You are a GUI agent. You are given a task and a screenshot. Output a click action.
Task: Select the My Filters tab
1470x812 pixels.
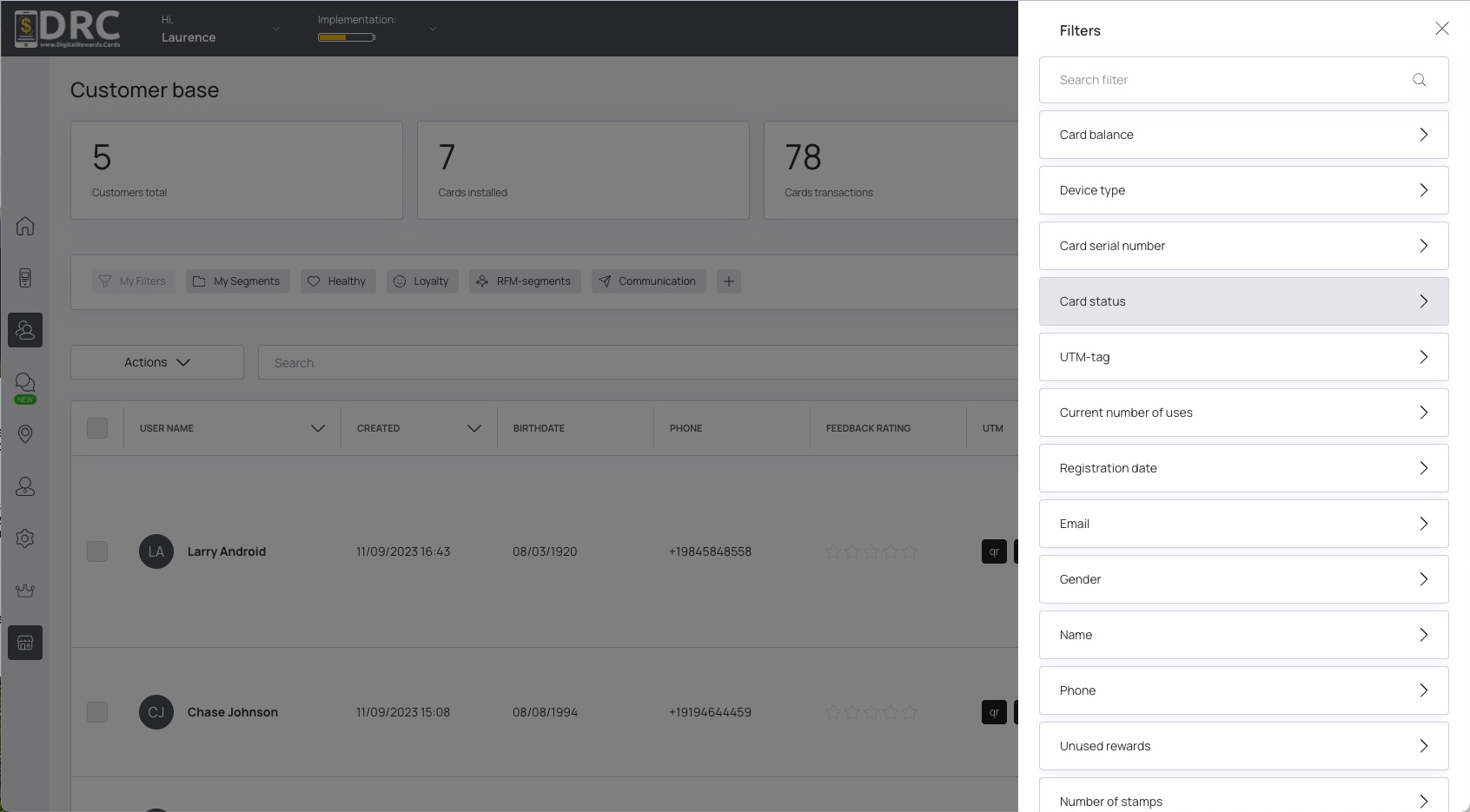(x=134, y=281)
